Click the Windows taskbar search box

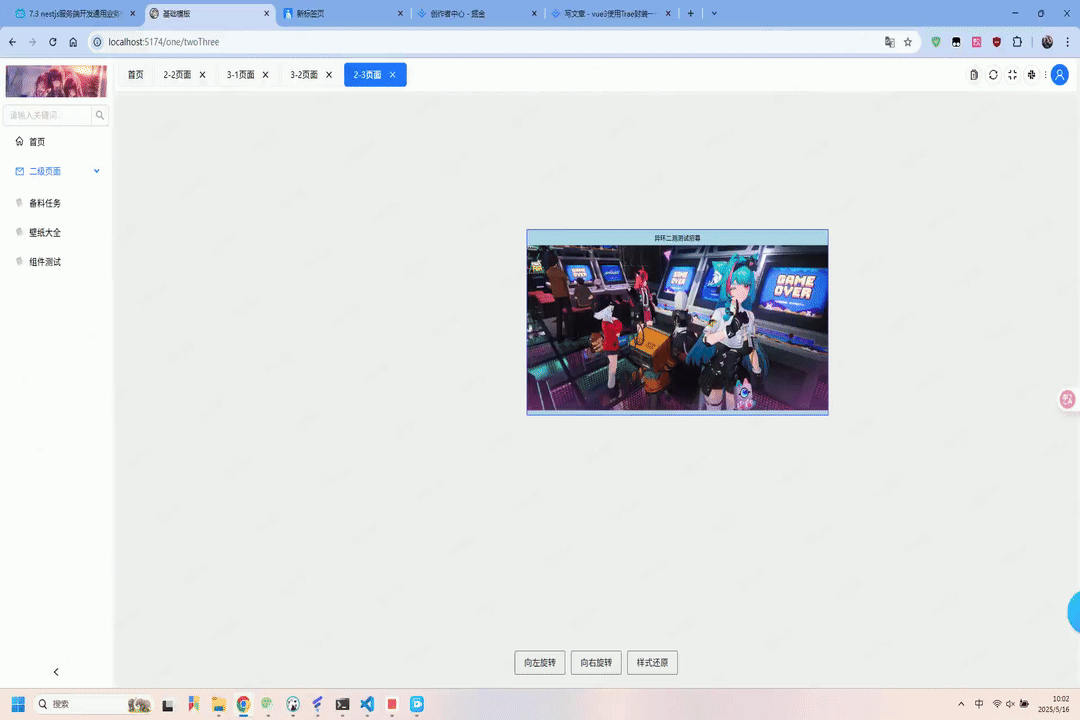tap(93, 704)
